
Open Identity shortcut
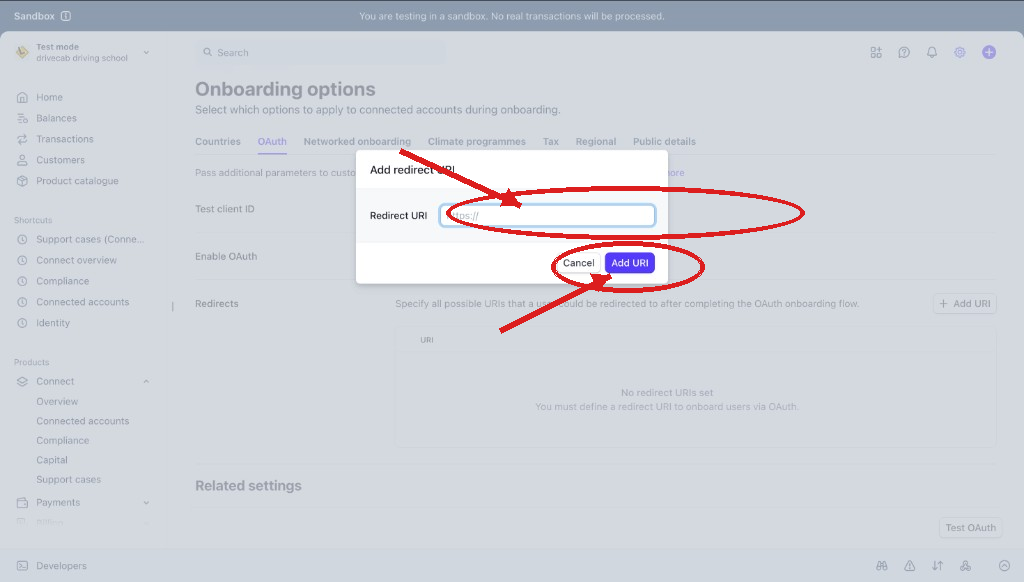pyautogui.click(x=53, y=323)
